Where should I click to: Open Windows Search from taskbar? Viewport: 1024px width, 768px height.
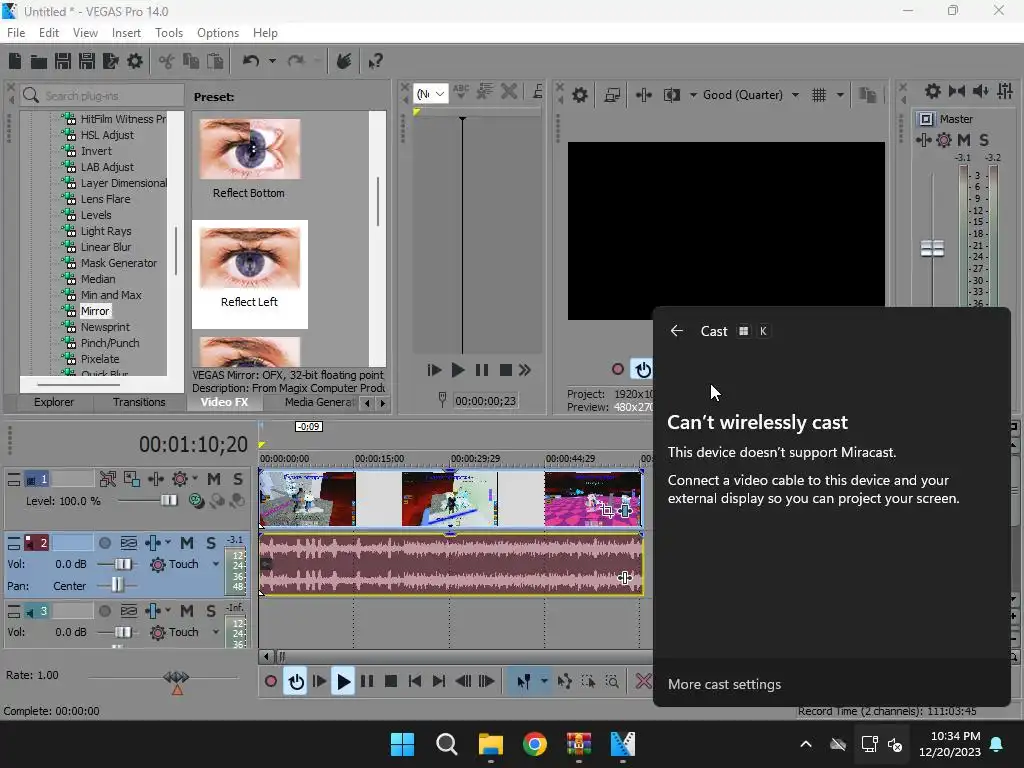[x=447, y=744]
